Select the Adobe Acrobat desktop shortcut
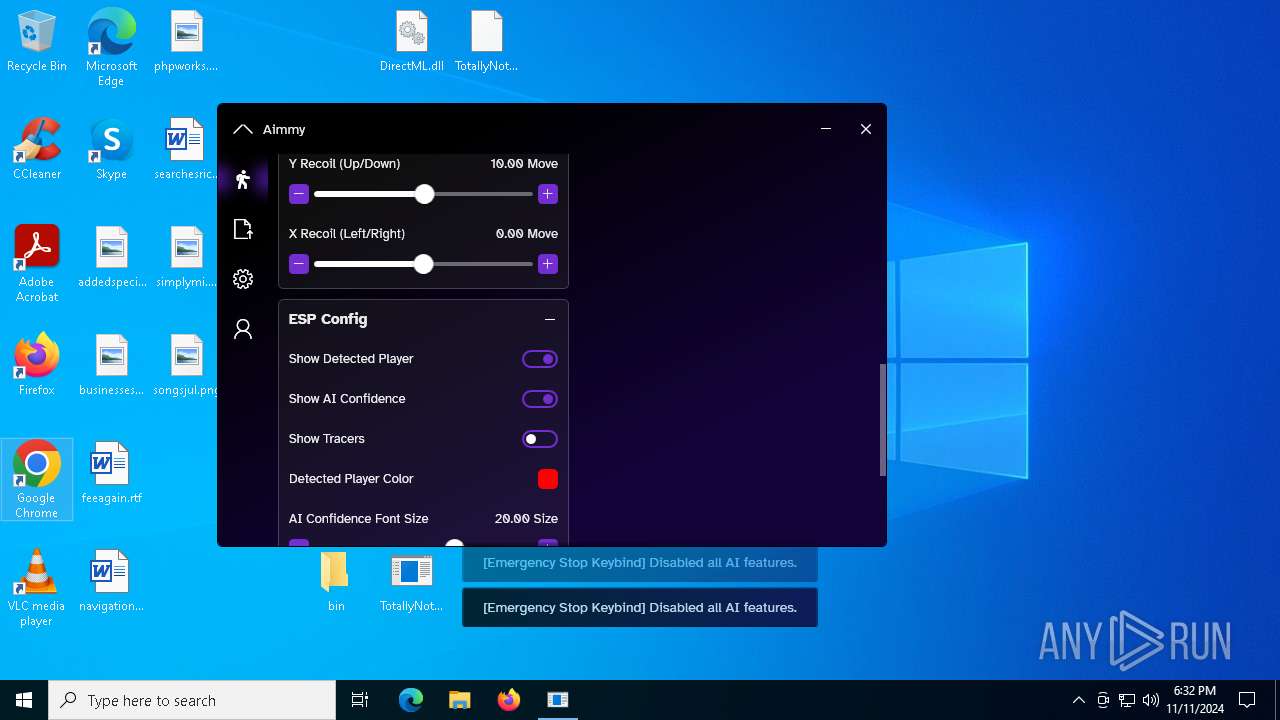This screenshot has height=720, width=1280. coord(37,264)
